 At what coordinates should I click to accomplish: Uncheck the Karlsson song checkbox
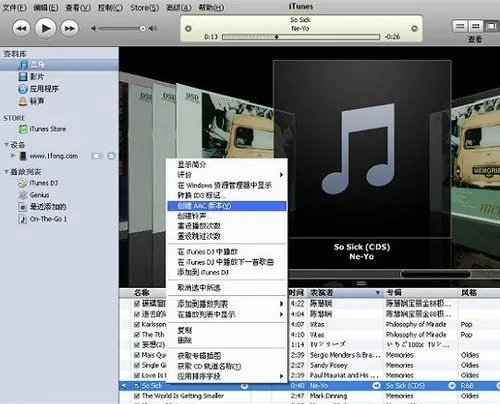tap(137, 324)
